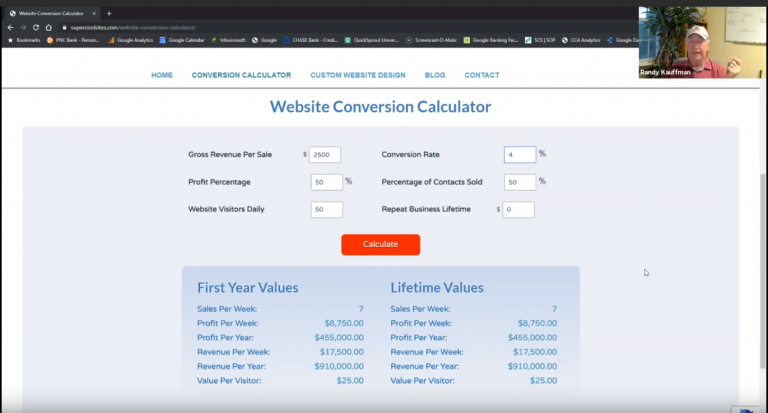Open PNC Bank bookmark

click(73, 40)
